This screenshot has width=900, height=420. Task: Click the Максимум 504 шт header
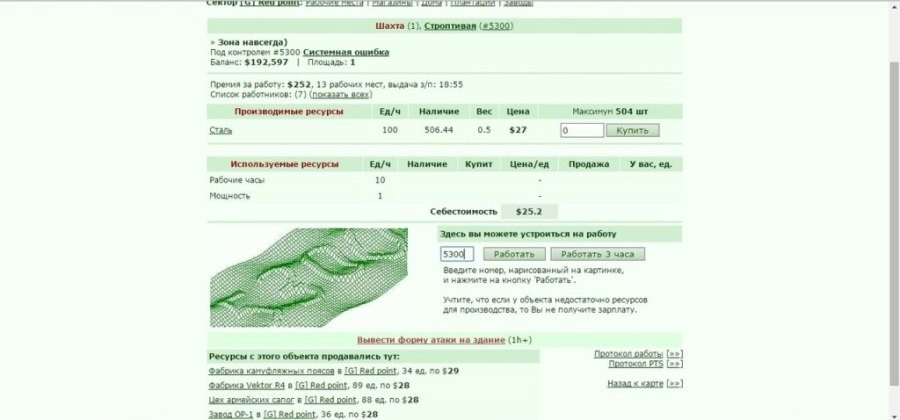click(610, 112)
